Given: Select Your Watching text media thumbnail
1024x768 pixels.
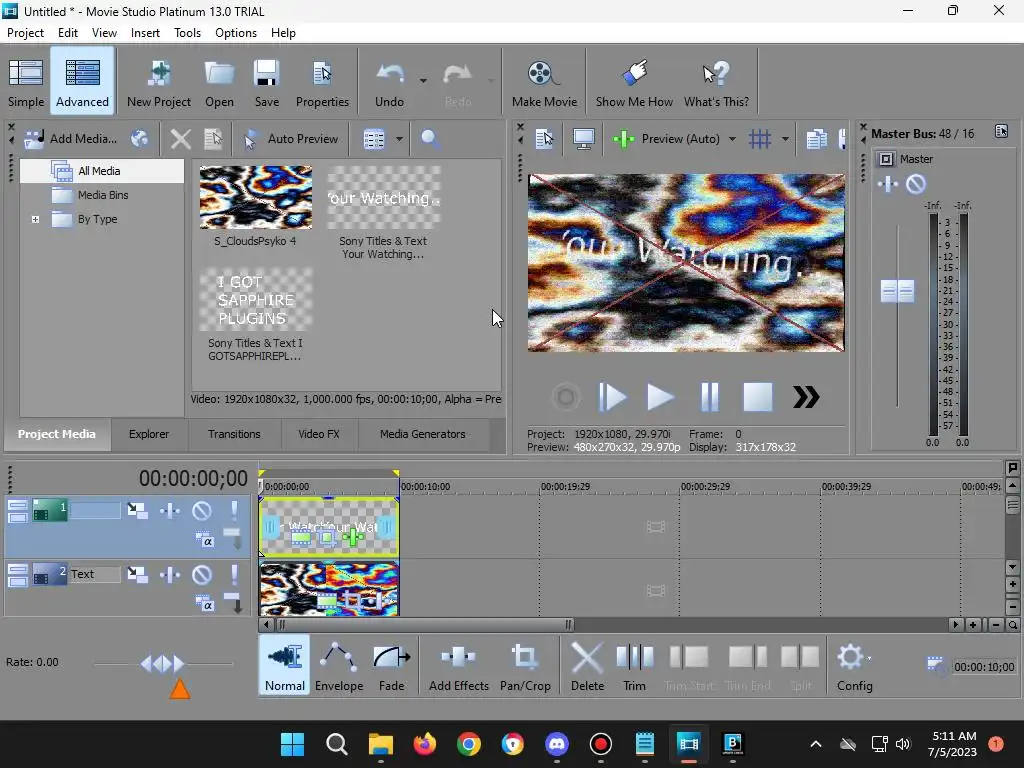Looking at the screenshot, I should 383,197.
